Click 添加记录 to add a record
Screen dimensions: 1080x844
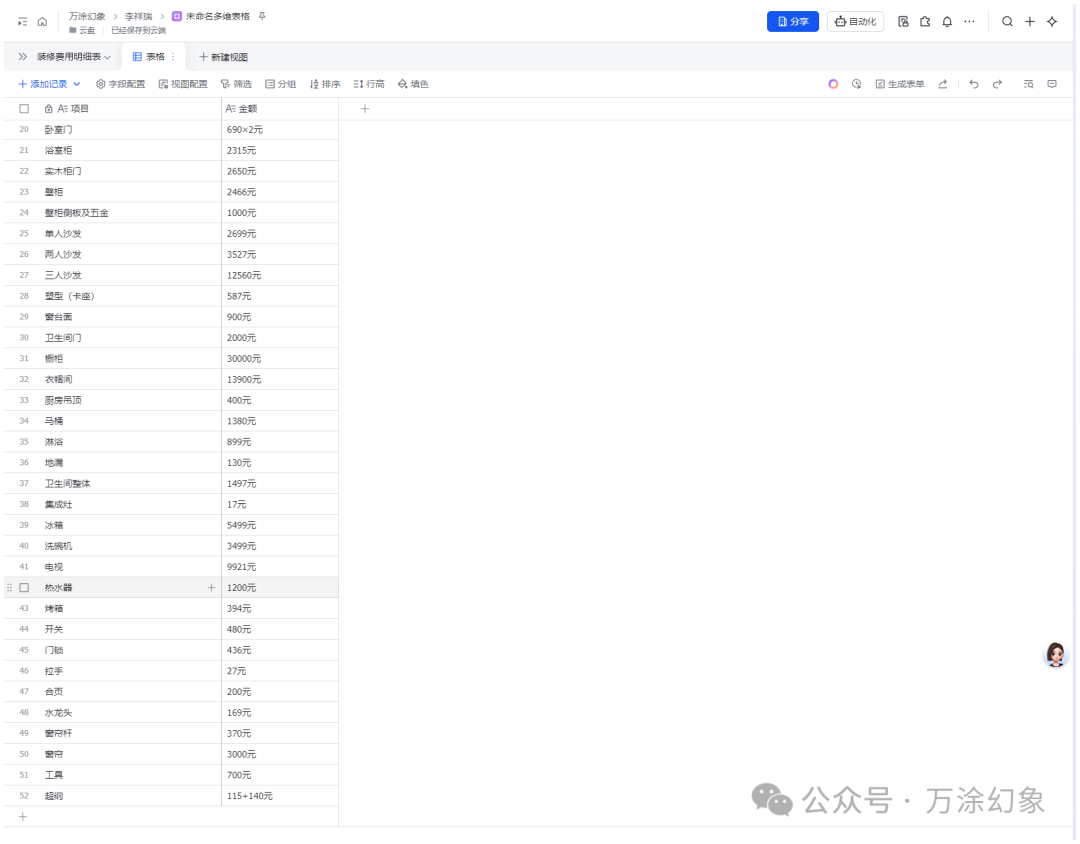pos(43,84)
